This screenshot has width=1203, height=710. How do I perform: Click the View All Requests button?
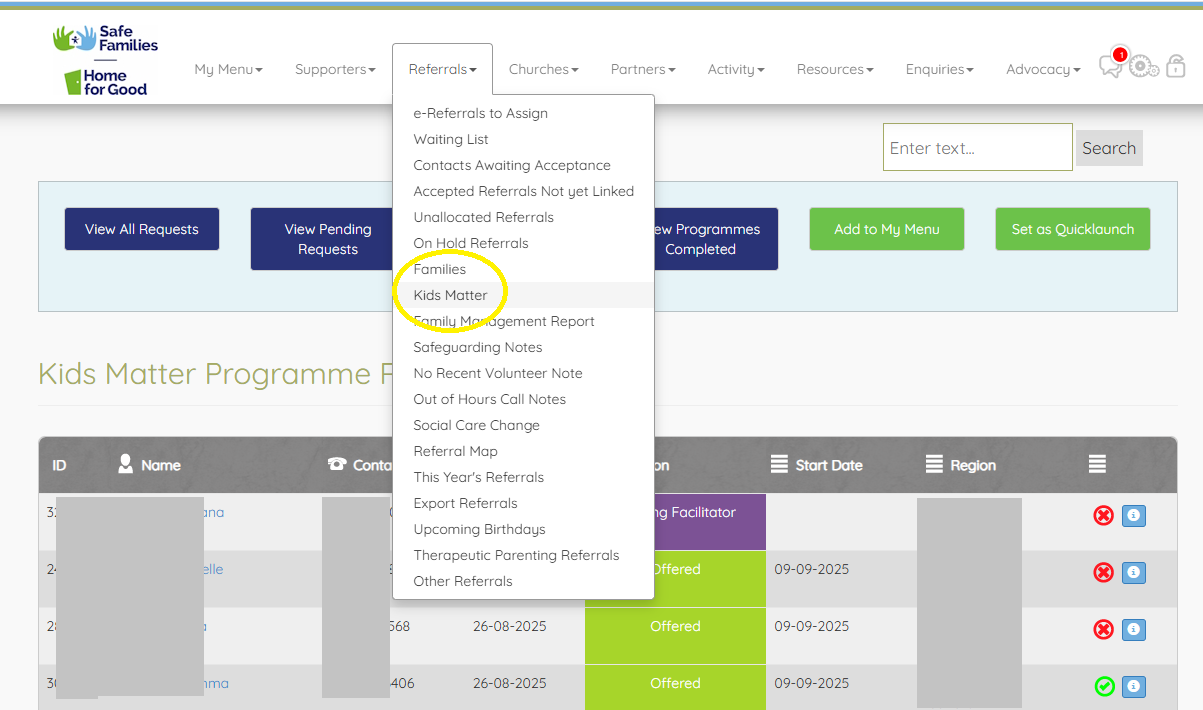[x=142, y=229]
